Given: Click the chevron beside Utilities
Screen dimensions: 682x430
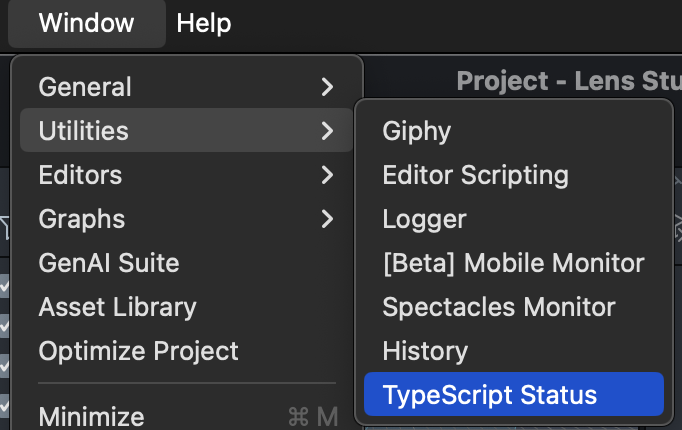Looking at the screenshot, I should pos(327,131).
